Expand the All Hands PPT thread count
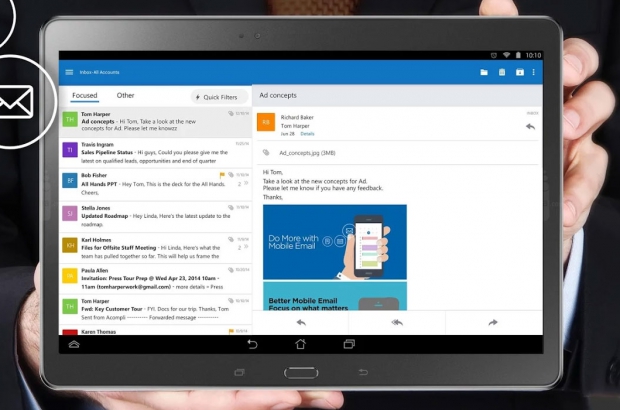This screenshot has height=410, width=620. coord(241,184)
